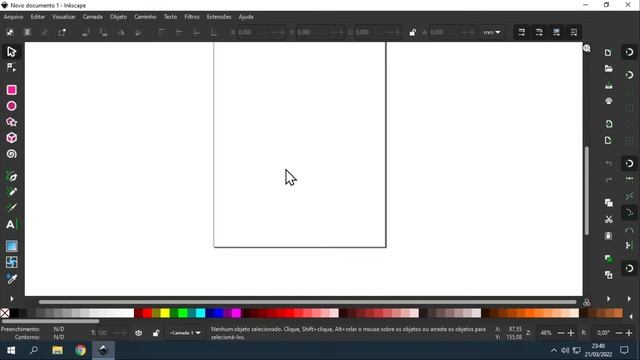Open the Caminho menu
Image resolution: width=640 pixels, height=360 pixels.
coord(145,17)
